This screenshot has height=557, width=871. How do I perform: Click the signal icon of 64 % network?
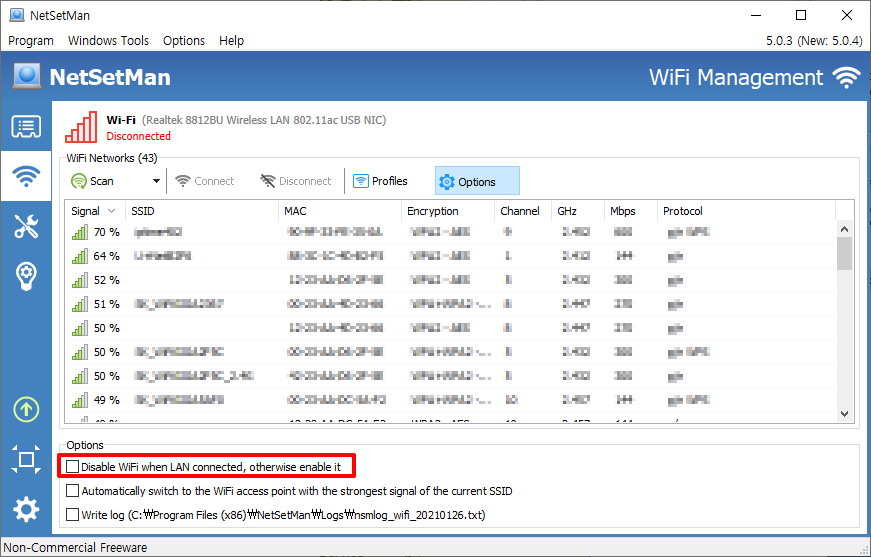click(x=80, y=256)
